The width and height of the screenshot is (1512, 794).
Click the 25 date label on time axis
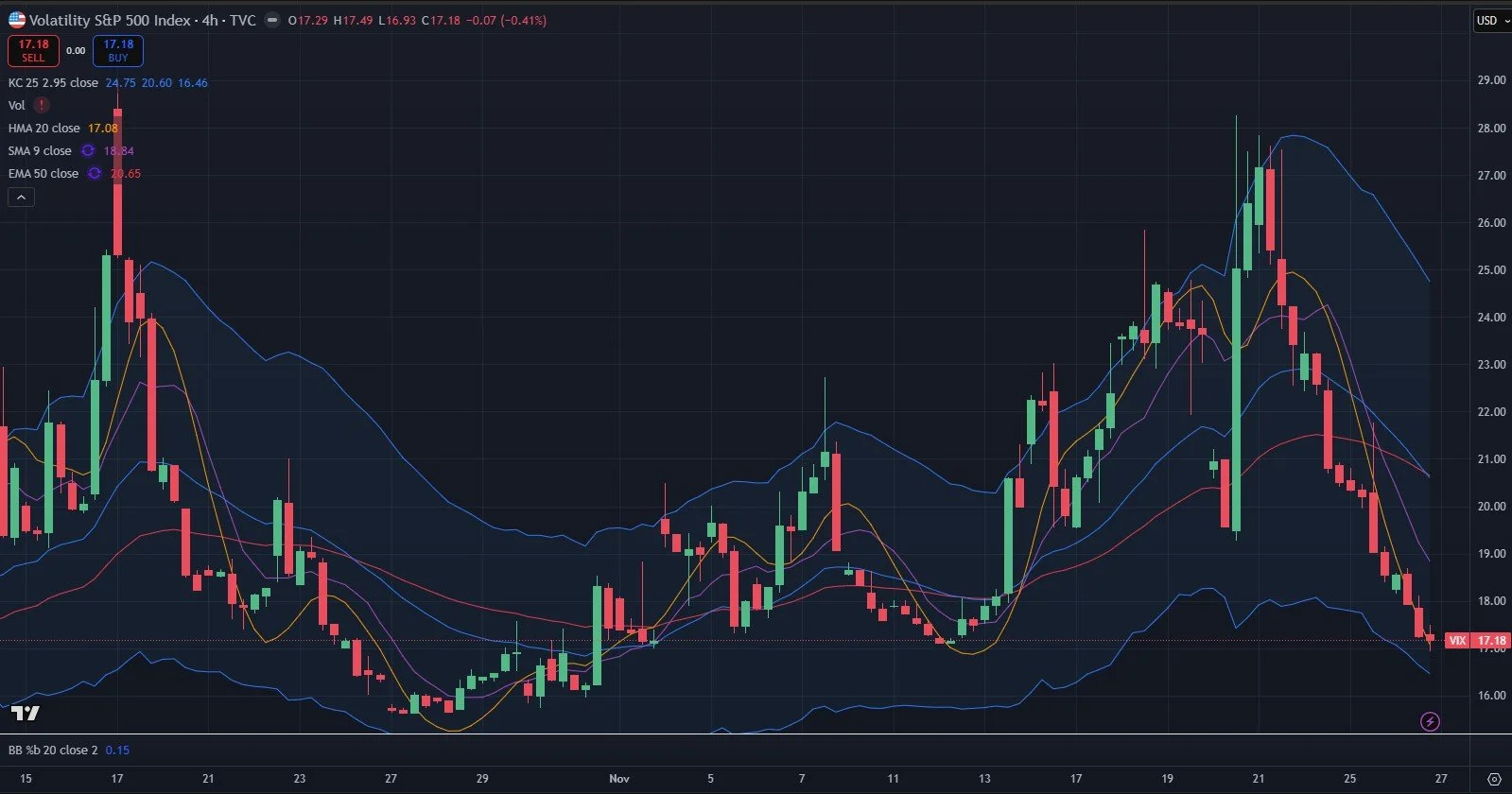click(x=1349, y=778)
